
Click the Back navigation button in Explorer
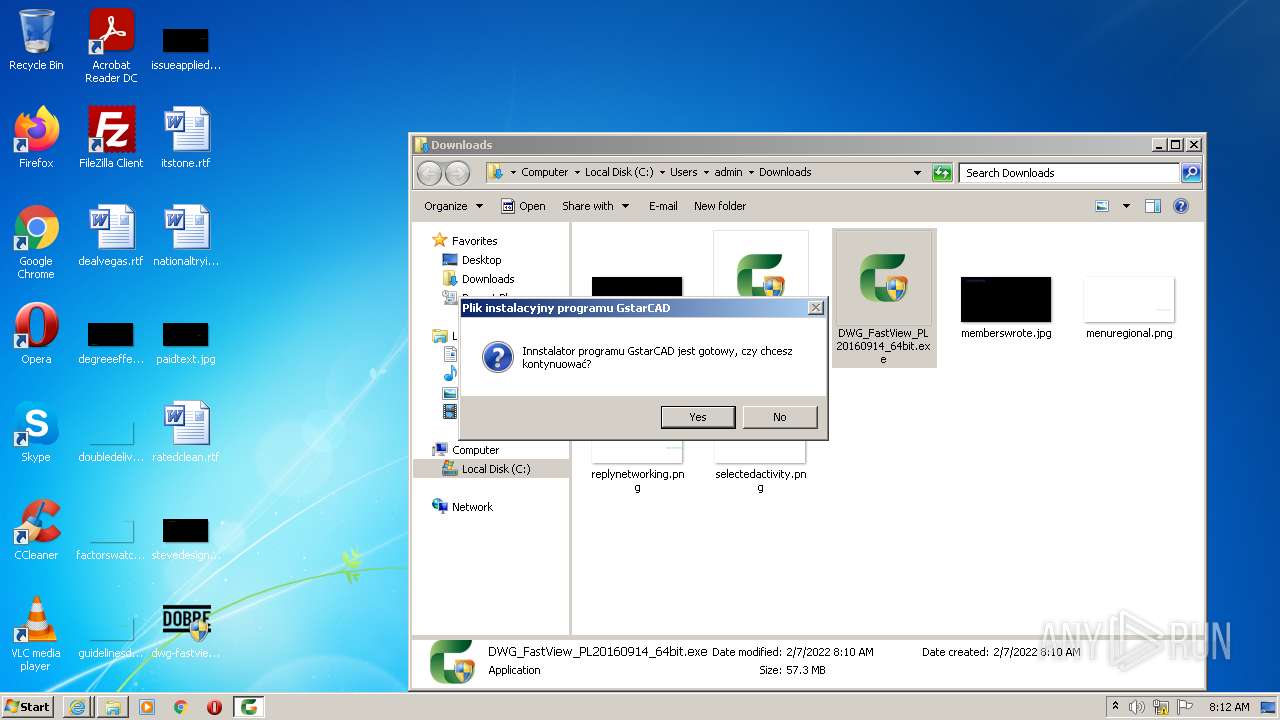pos(429,173)
